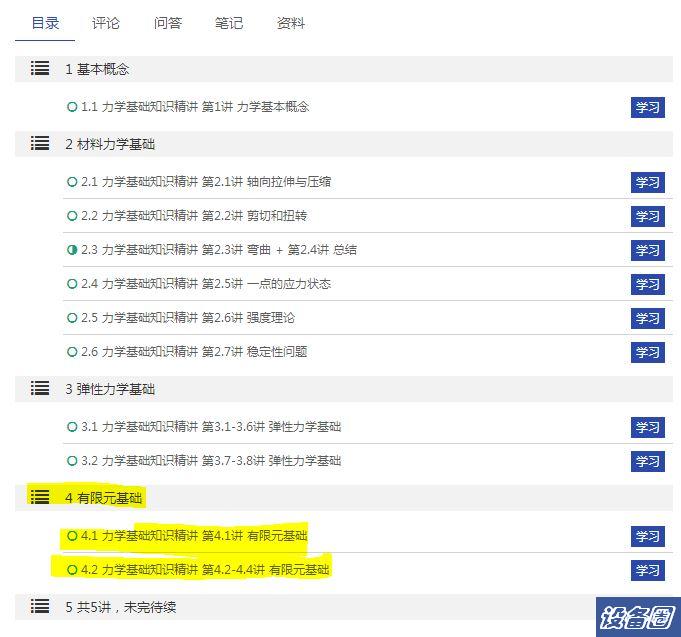Click the list icon beside 1 基本概念
681x637 pixels.
[40, 69]
